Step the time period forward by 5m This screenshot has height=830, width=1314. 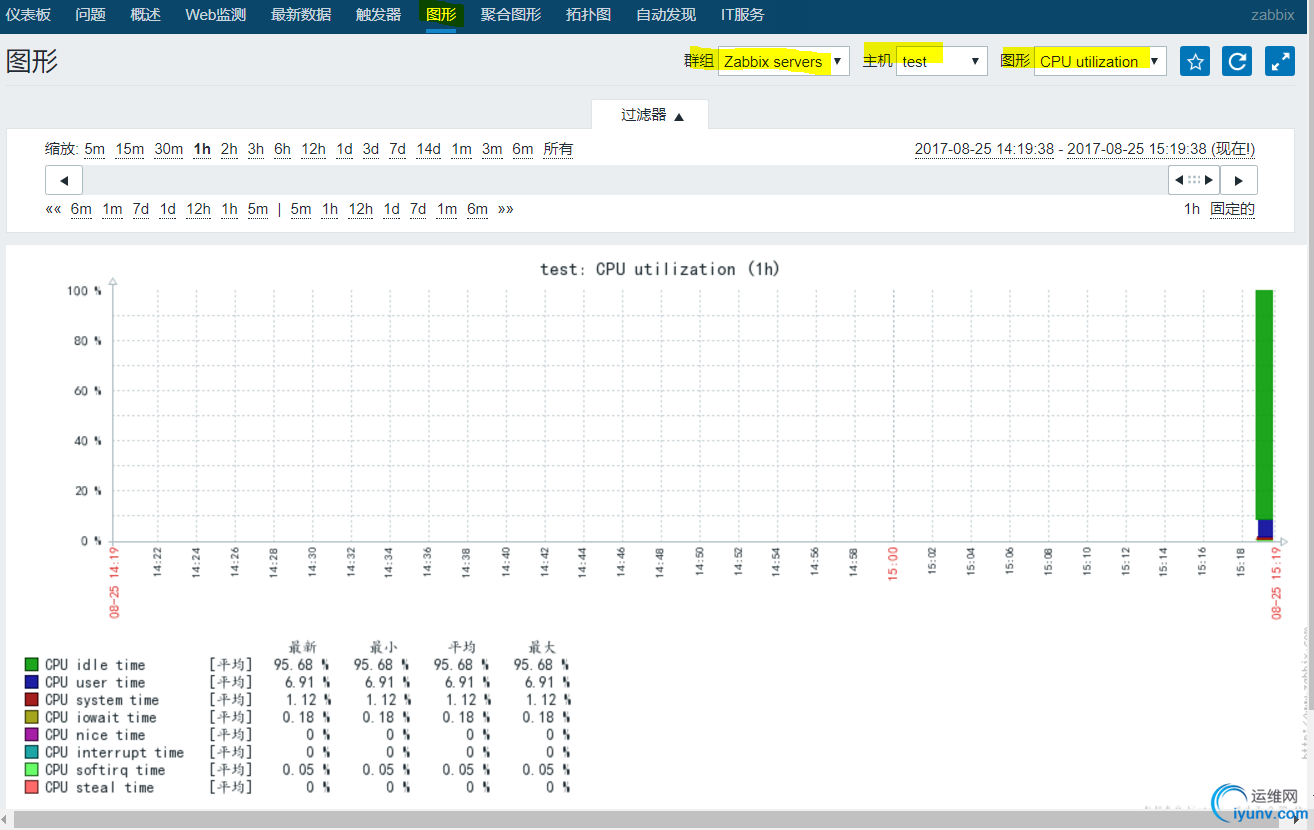(301, 209)
